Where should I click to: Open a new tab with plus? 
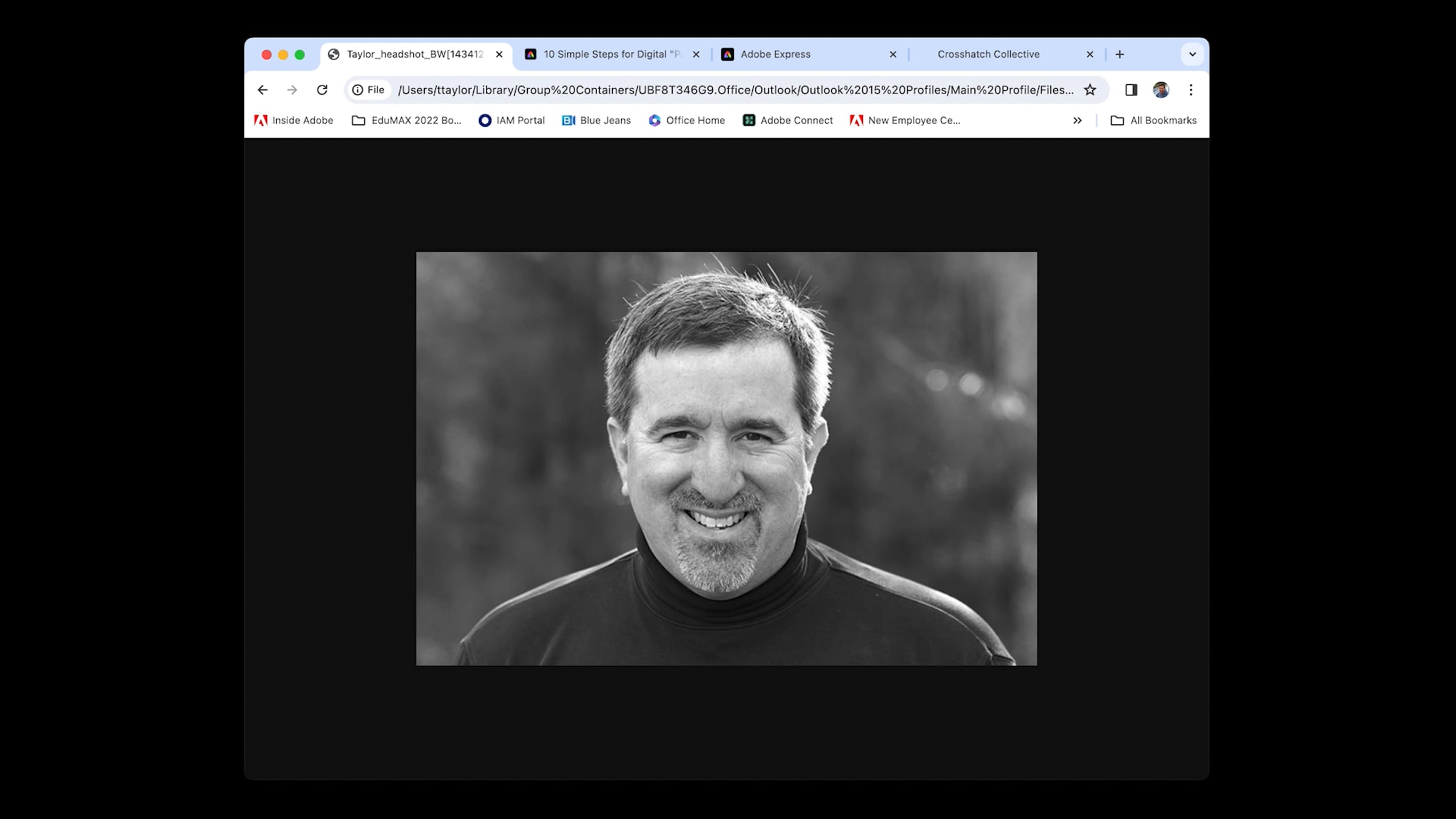coord(1120,54)
